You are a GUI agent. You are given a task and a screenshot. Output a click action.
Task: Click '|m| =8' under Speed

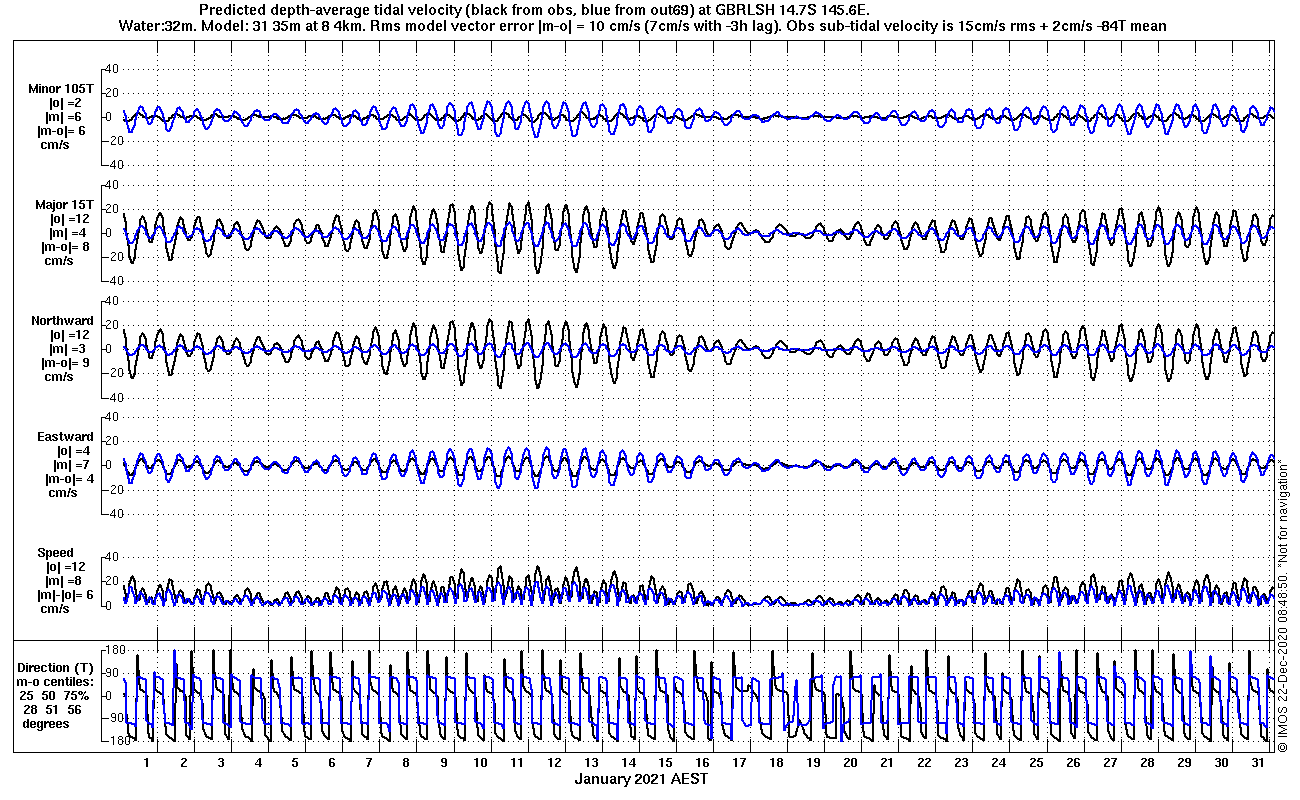66,581
